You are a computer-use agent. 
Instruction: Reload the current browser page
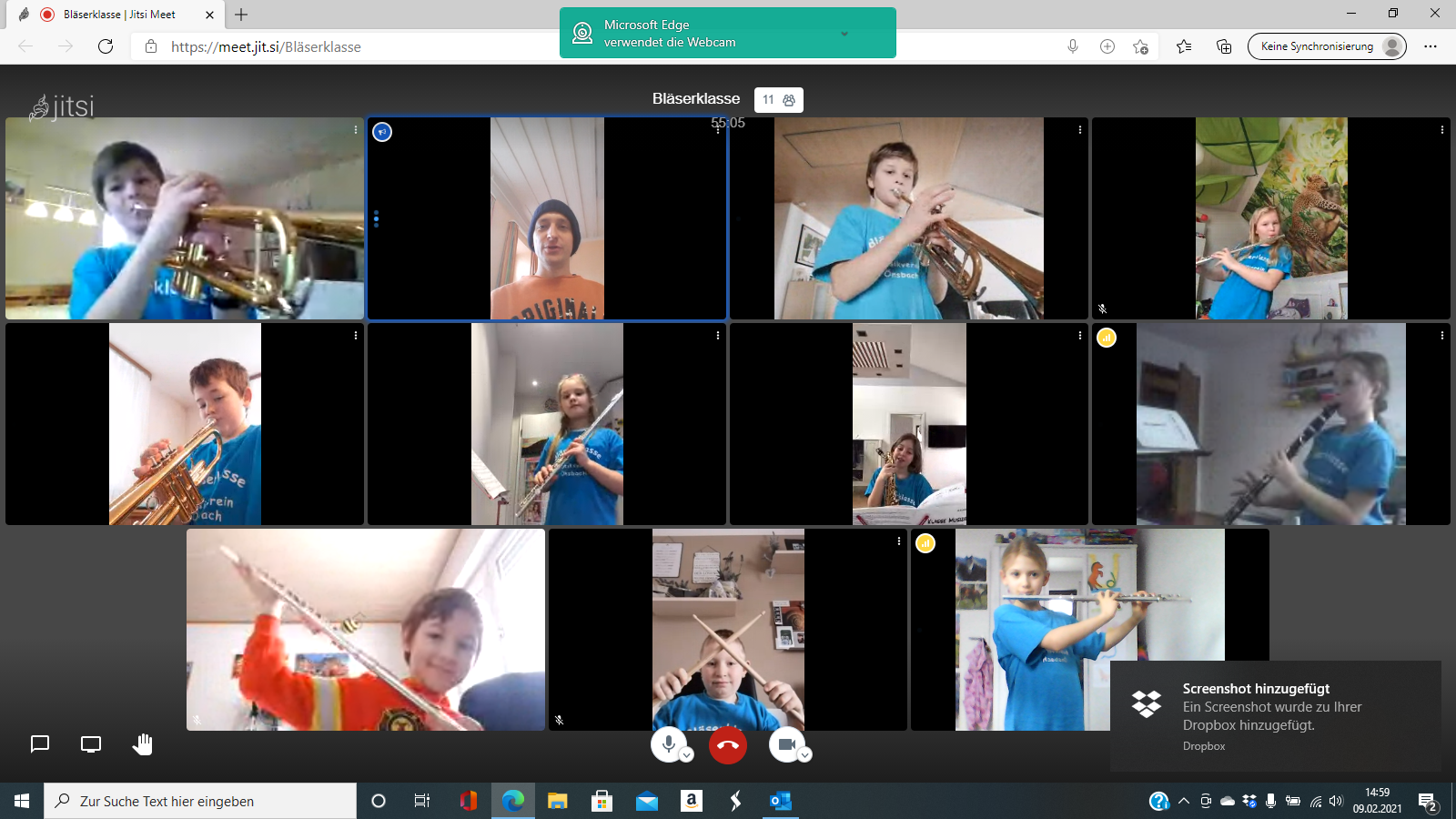106,46
